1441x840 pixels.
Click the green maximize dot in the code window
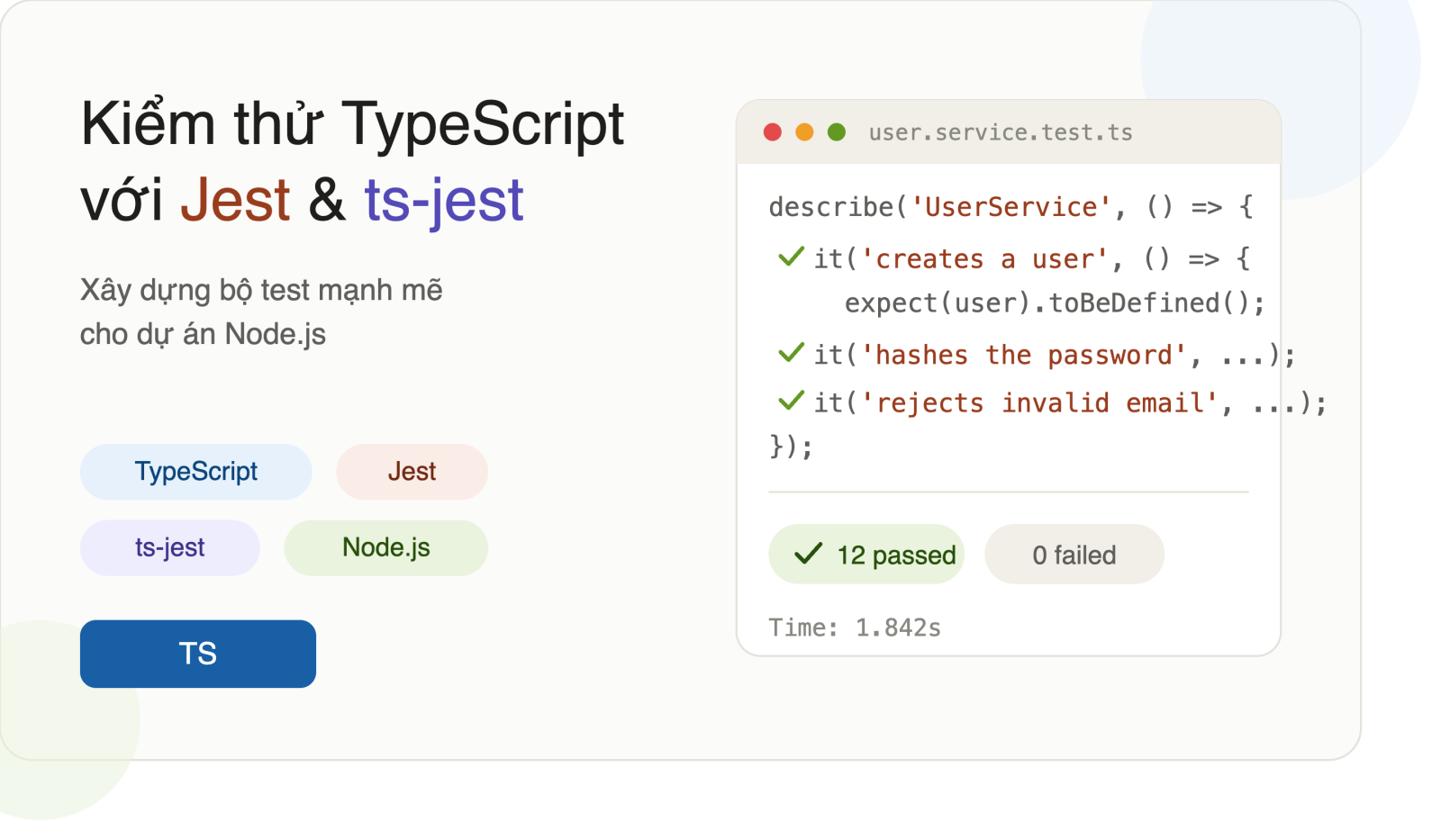coord(837,132)
